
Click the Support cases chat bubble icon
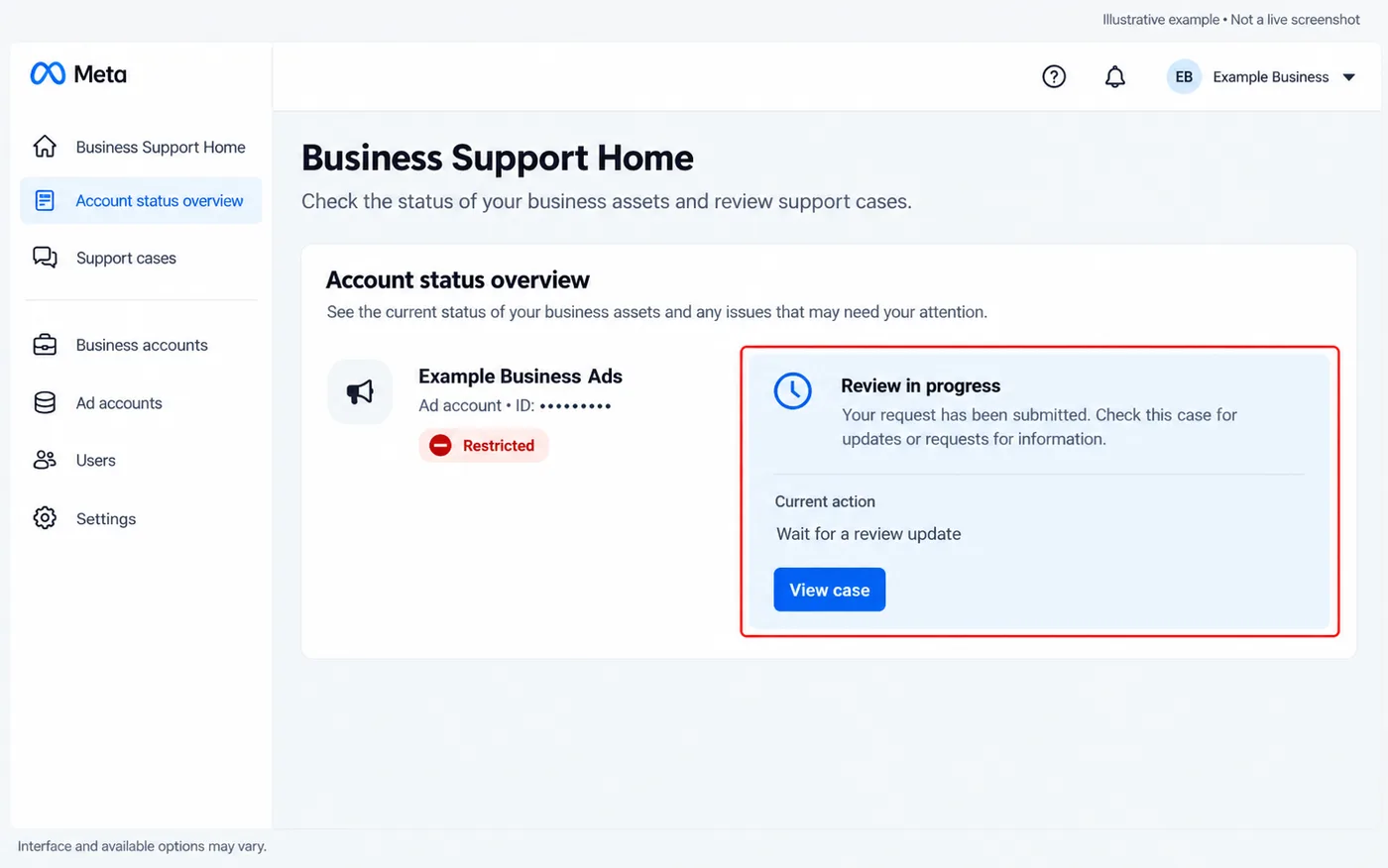coord(45,258)
